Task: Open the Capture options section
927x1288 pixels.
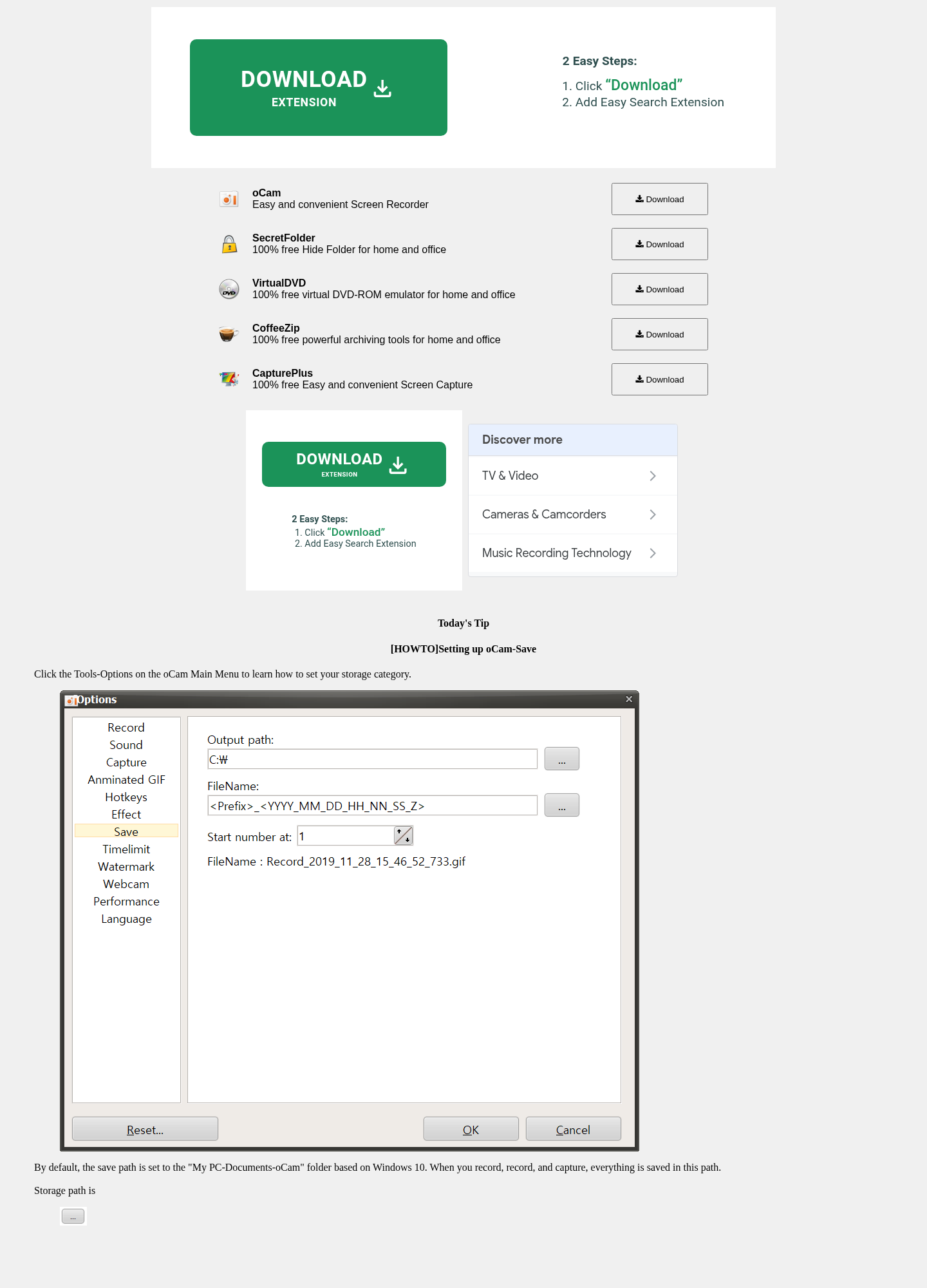Action: tap(126, 762)
